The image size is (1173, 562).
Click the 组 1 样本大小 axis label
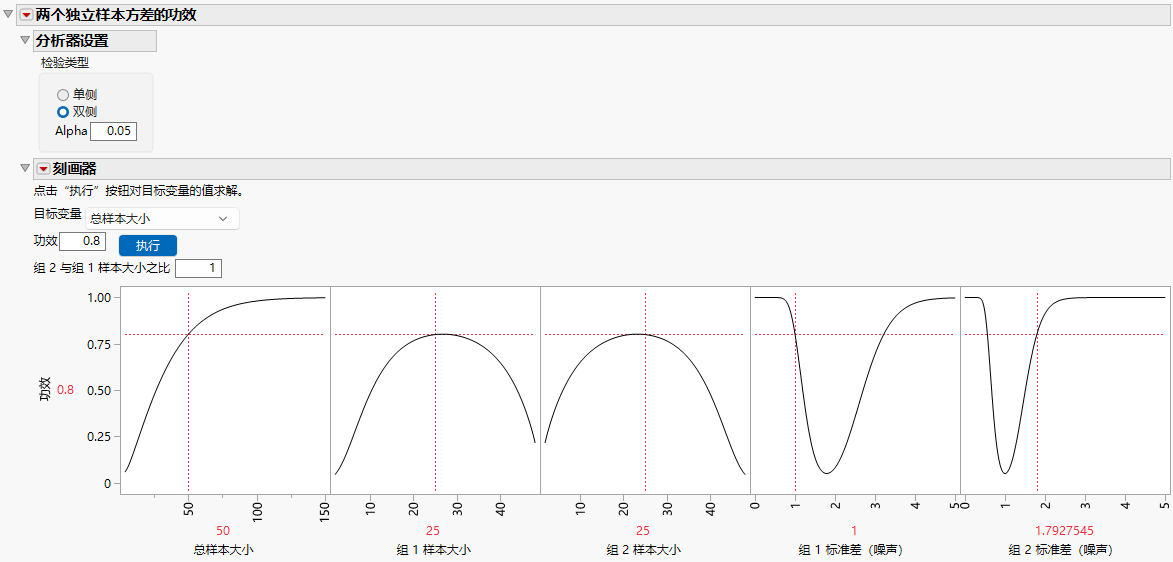433,550
